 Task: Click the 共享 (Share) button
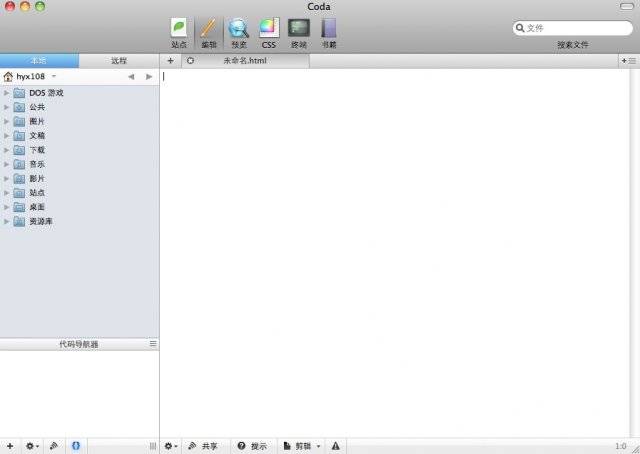(203, 446)
